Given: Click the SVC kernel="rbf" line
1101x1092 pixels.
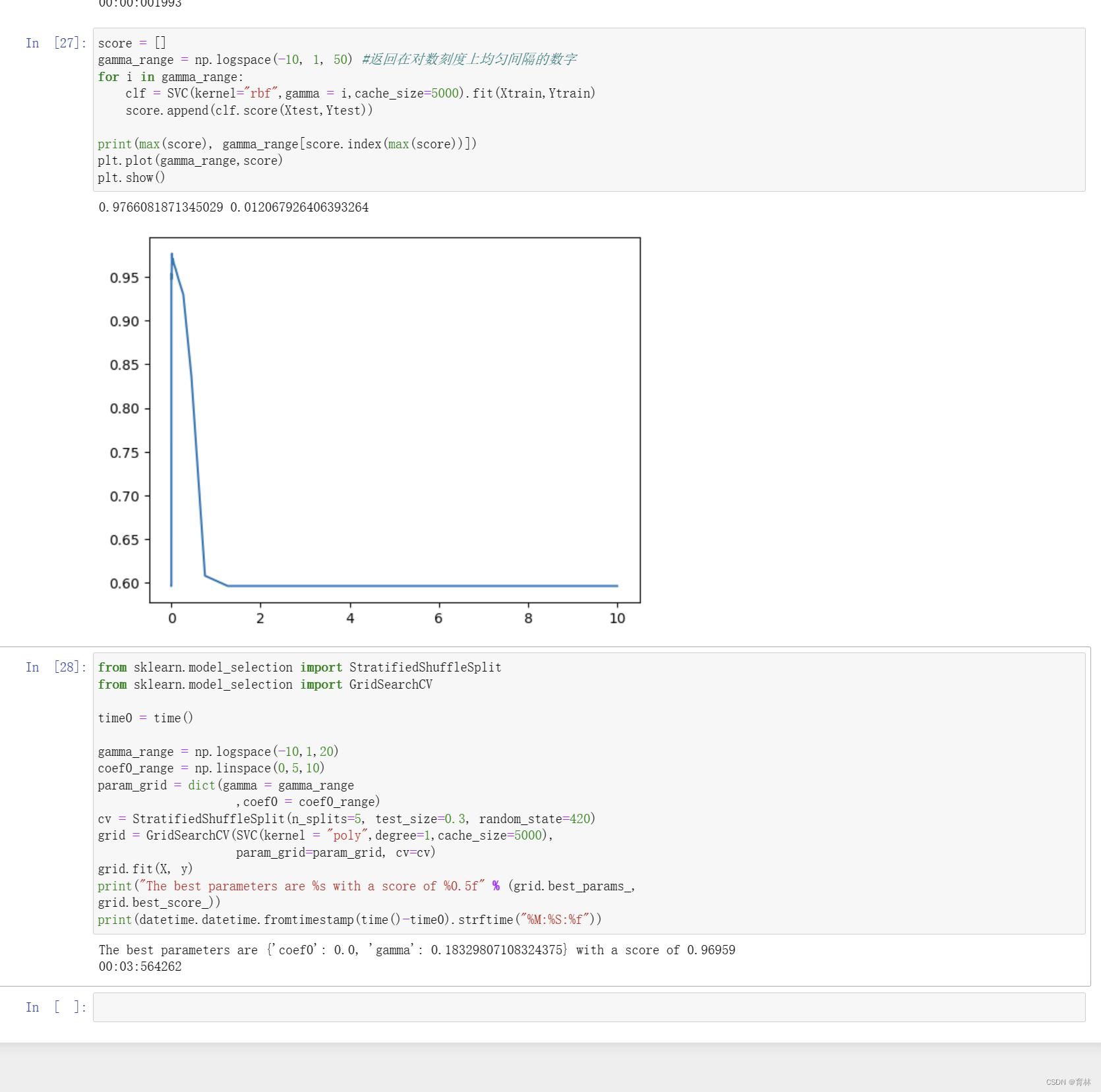Looking at the screenshot, I should coord(360,93).
